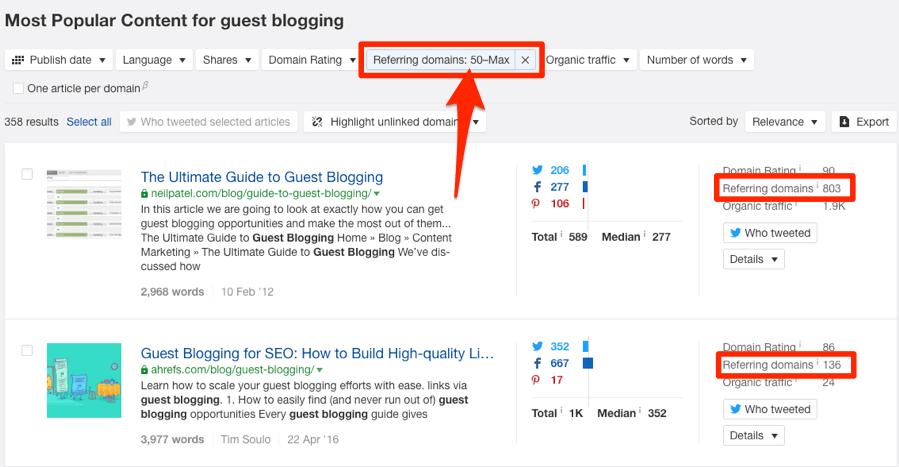This screenshot has height=467, width=899.
Task: Expand the arrow next to neilpatel.com URL
Action: (377, 194)
